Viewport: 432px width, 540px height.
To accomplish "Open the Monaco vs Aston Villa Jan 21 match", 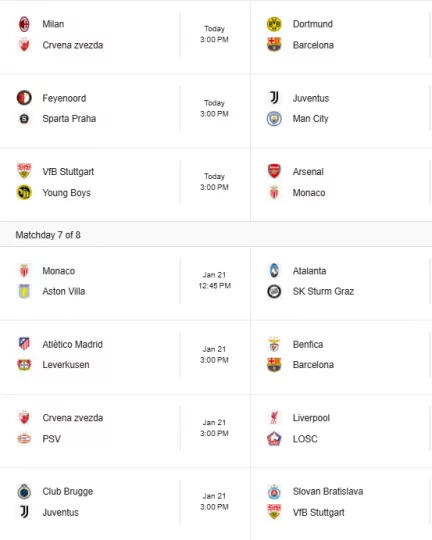I will coord(125,281).
